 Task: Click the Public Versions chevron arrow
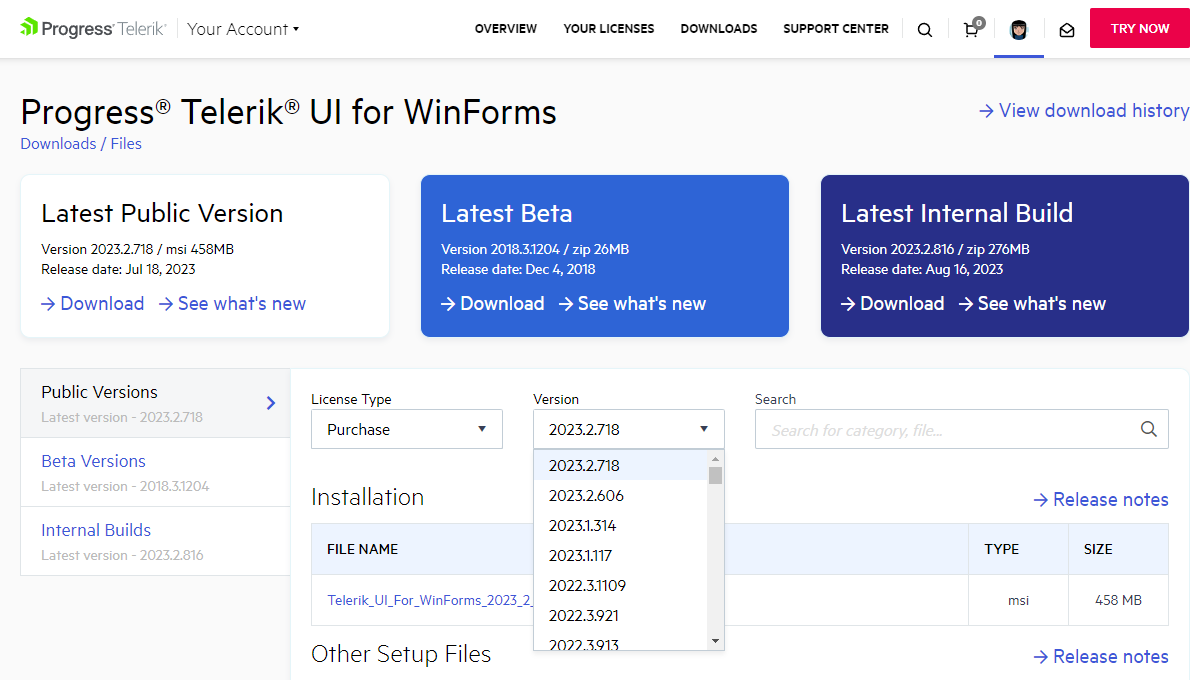coord(271,403)
